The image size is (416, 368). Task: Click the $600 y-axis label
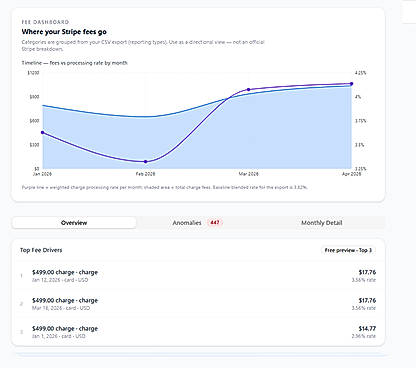34,121
